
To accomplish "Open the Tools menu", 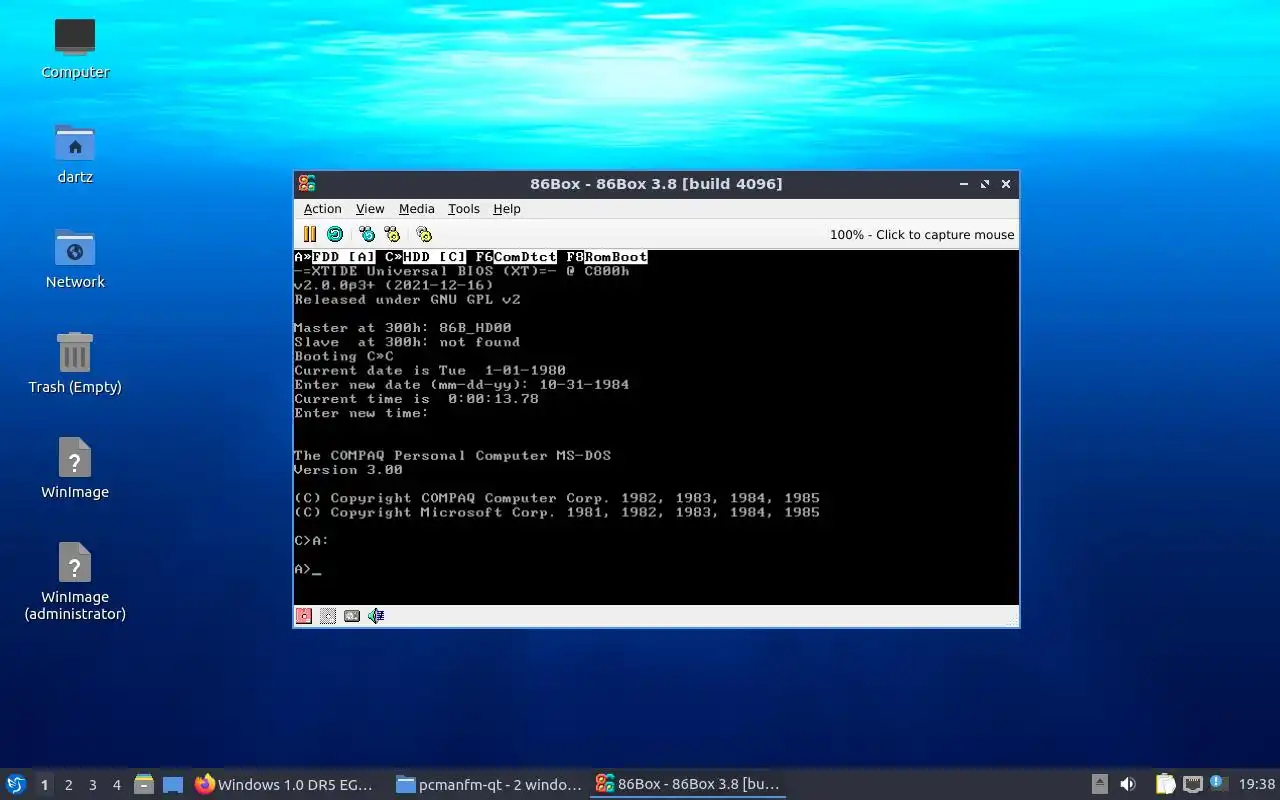I will pos(463,209).
